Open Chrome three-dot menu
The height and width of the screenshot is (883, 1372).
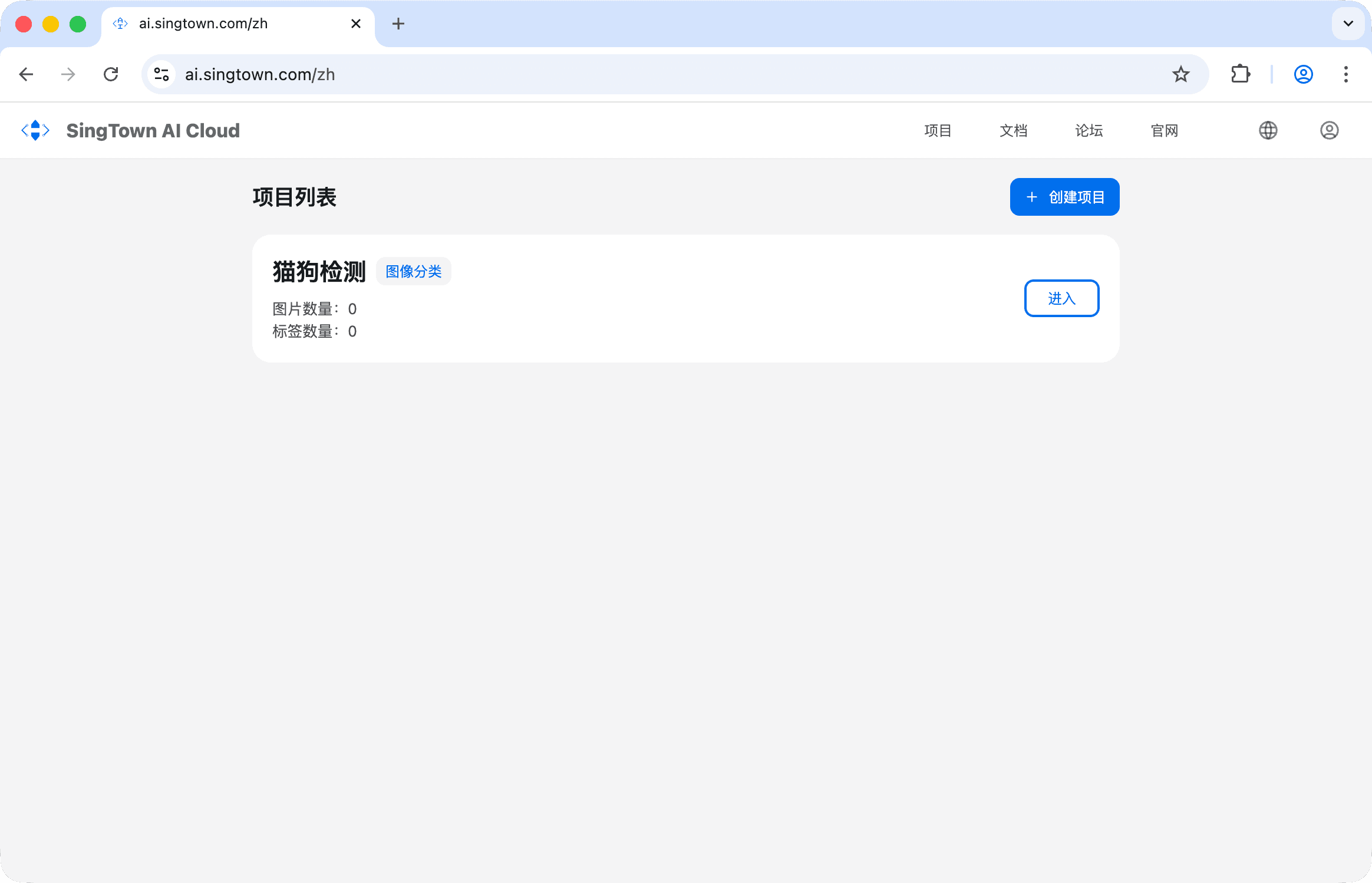click(1345, 74)
